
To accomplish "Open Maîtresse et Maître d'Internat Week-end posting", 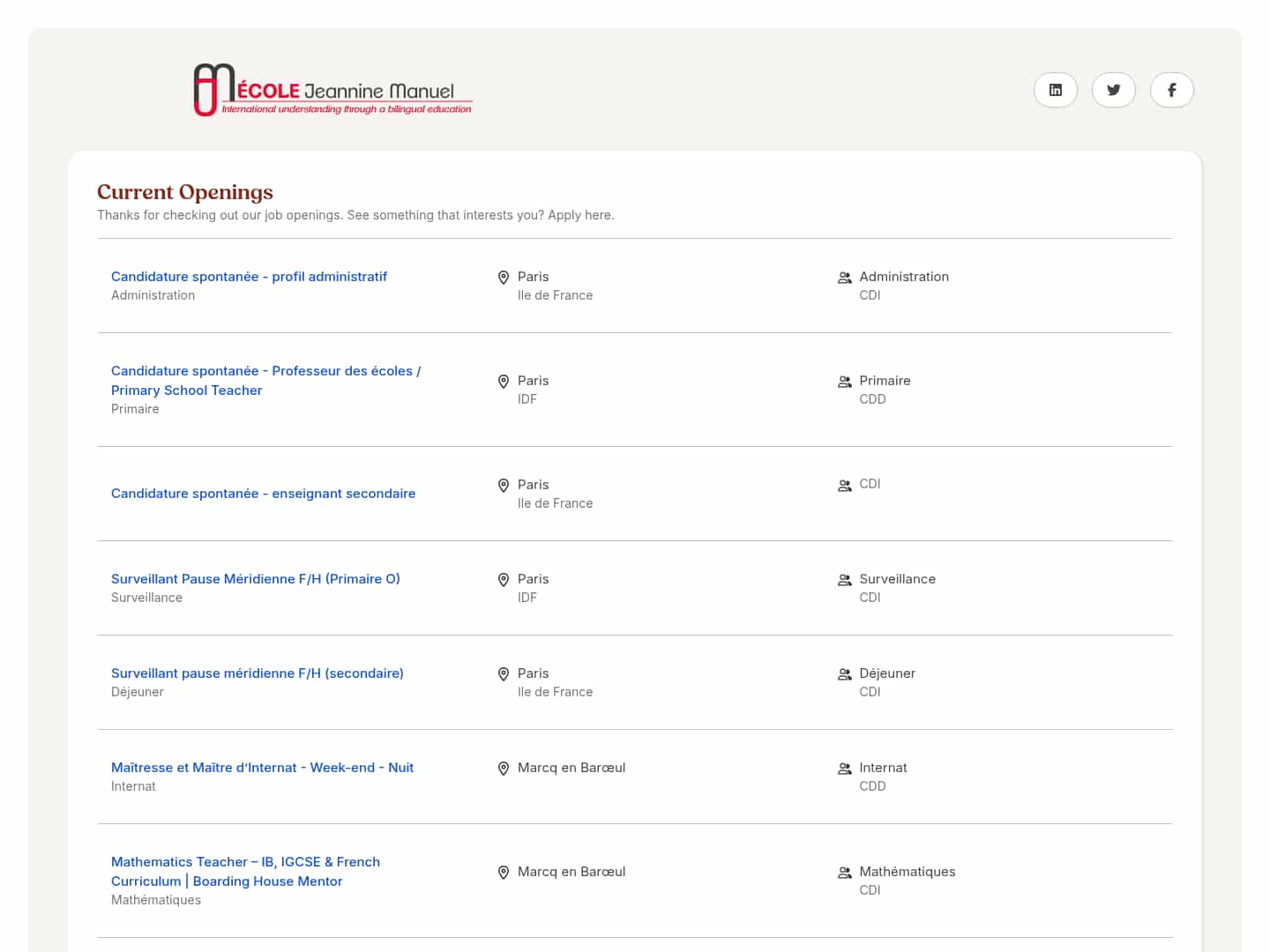I will click(x=262, y=768).
